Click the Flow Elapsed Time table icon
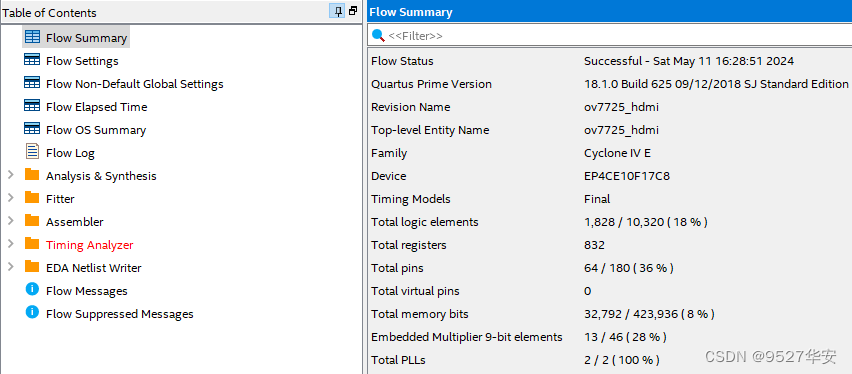 click(32, 105)
